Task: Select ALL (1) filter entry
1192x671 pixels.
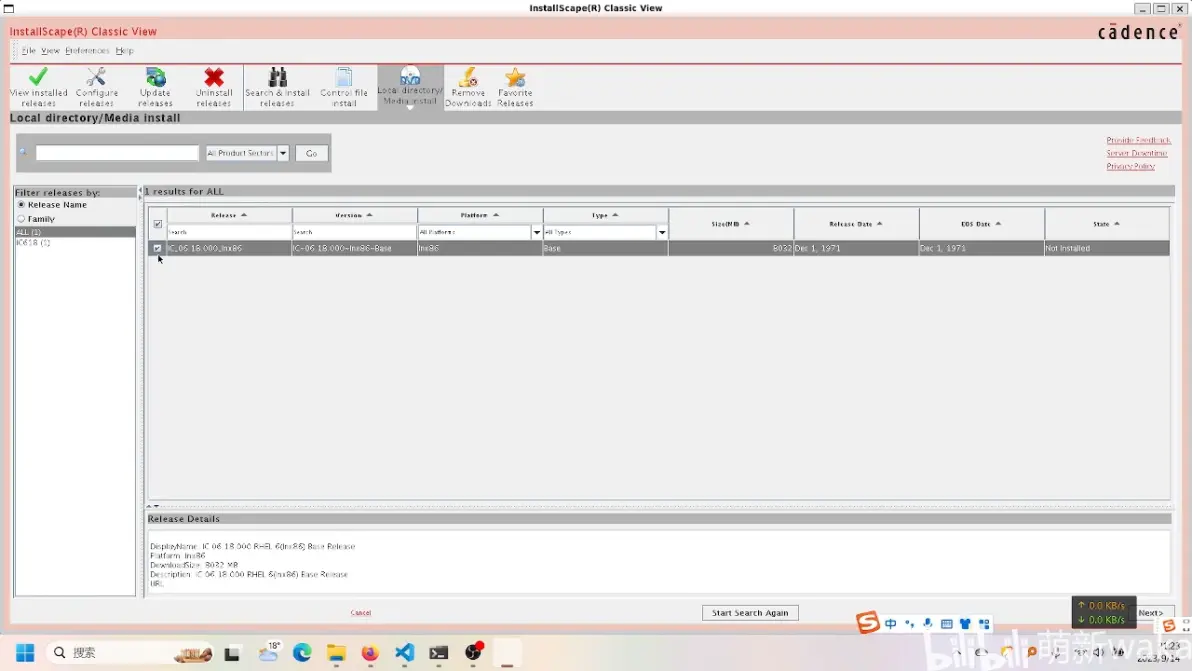Action: coord(74,232)
